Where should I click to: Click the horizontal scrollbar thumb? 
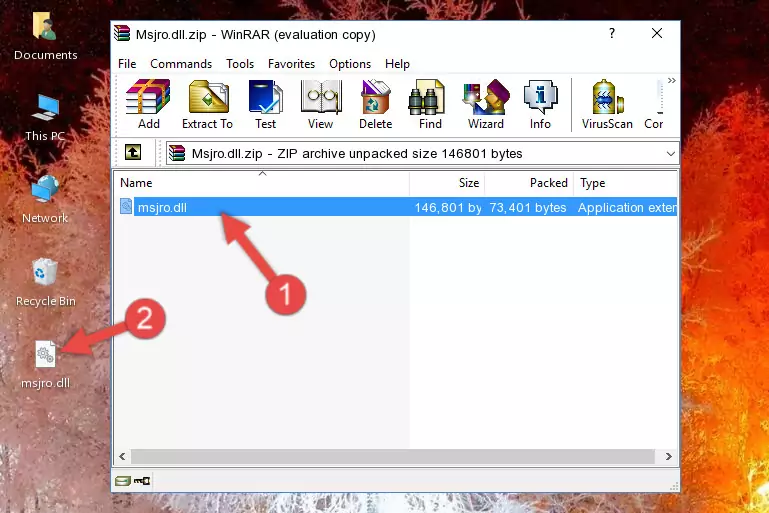393,457
